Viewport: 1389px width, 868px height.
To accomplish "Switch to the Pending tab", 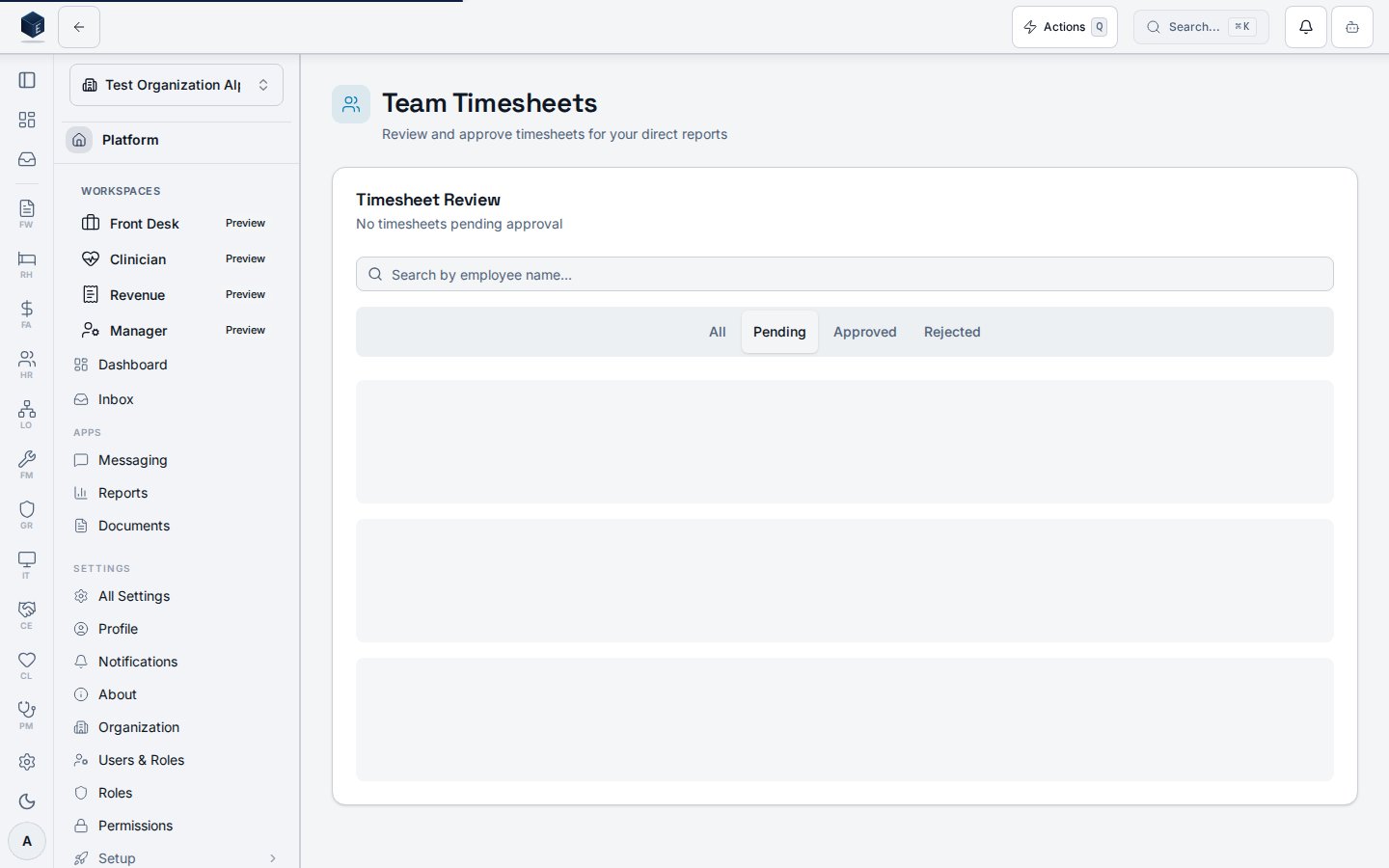I will (x=779, y=332).
